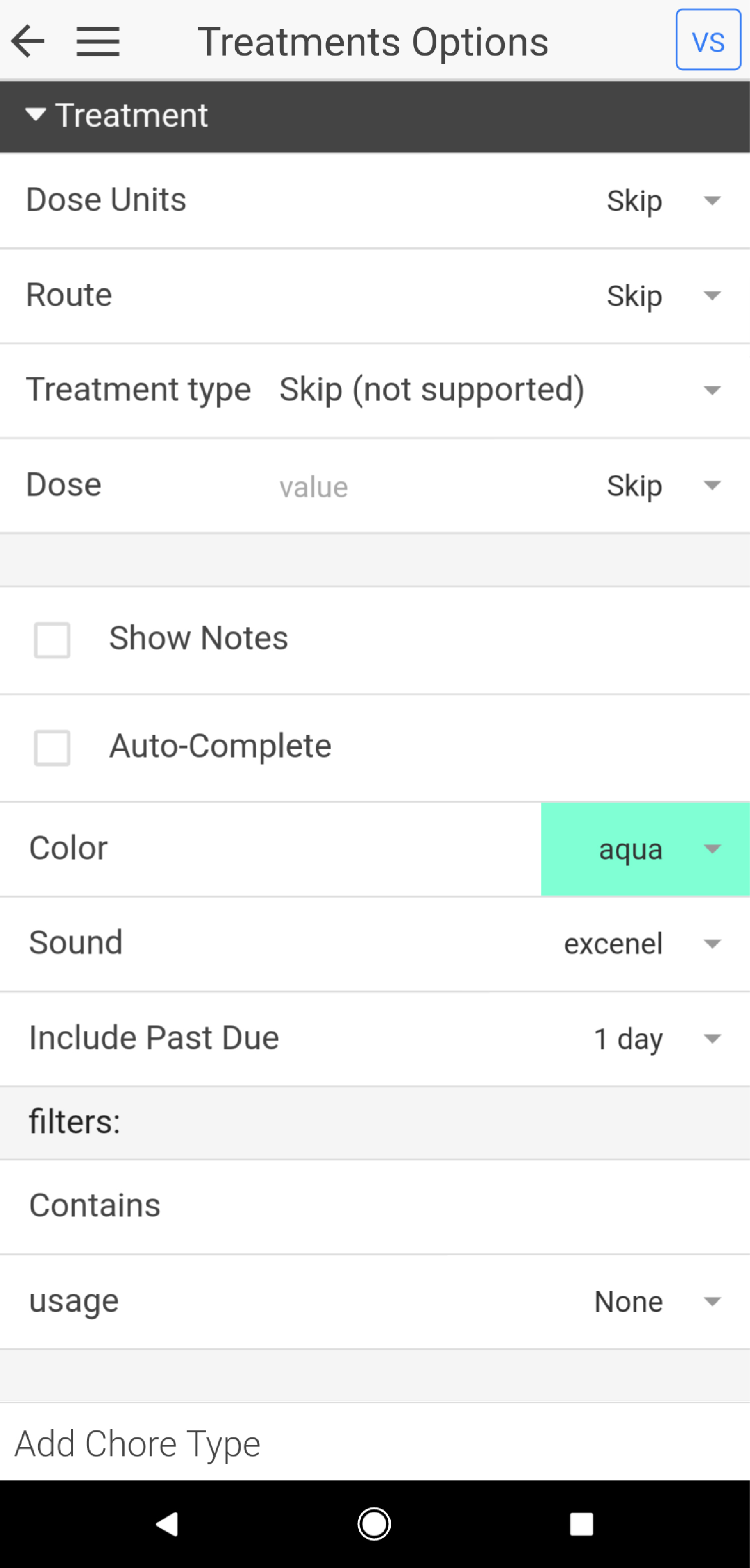Choose color from the aqua swatch
This screenshot has height=1568, width=750.
coord(645,849)
